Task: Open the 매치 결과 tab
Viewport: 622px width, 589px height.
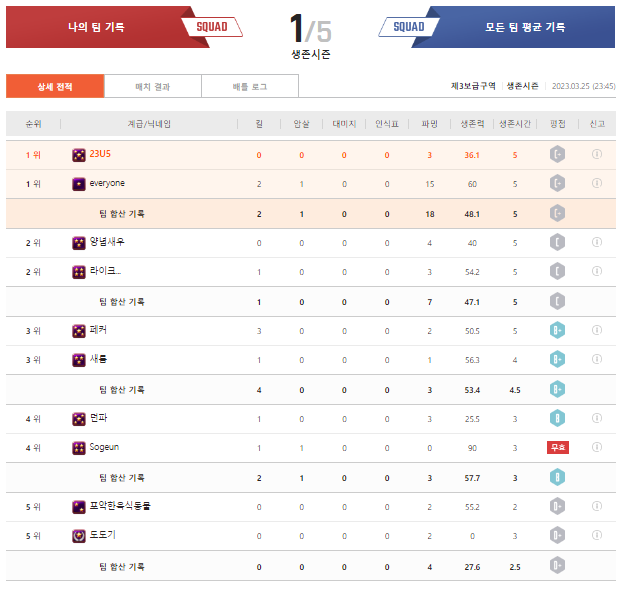Action: [153, 87]
